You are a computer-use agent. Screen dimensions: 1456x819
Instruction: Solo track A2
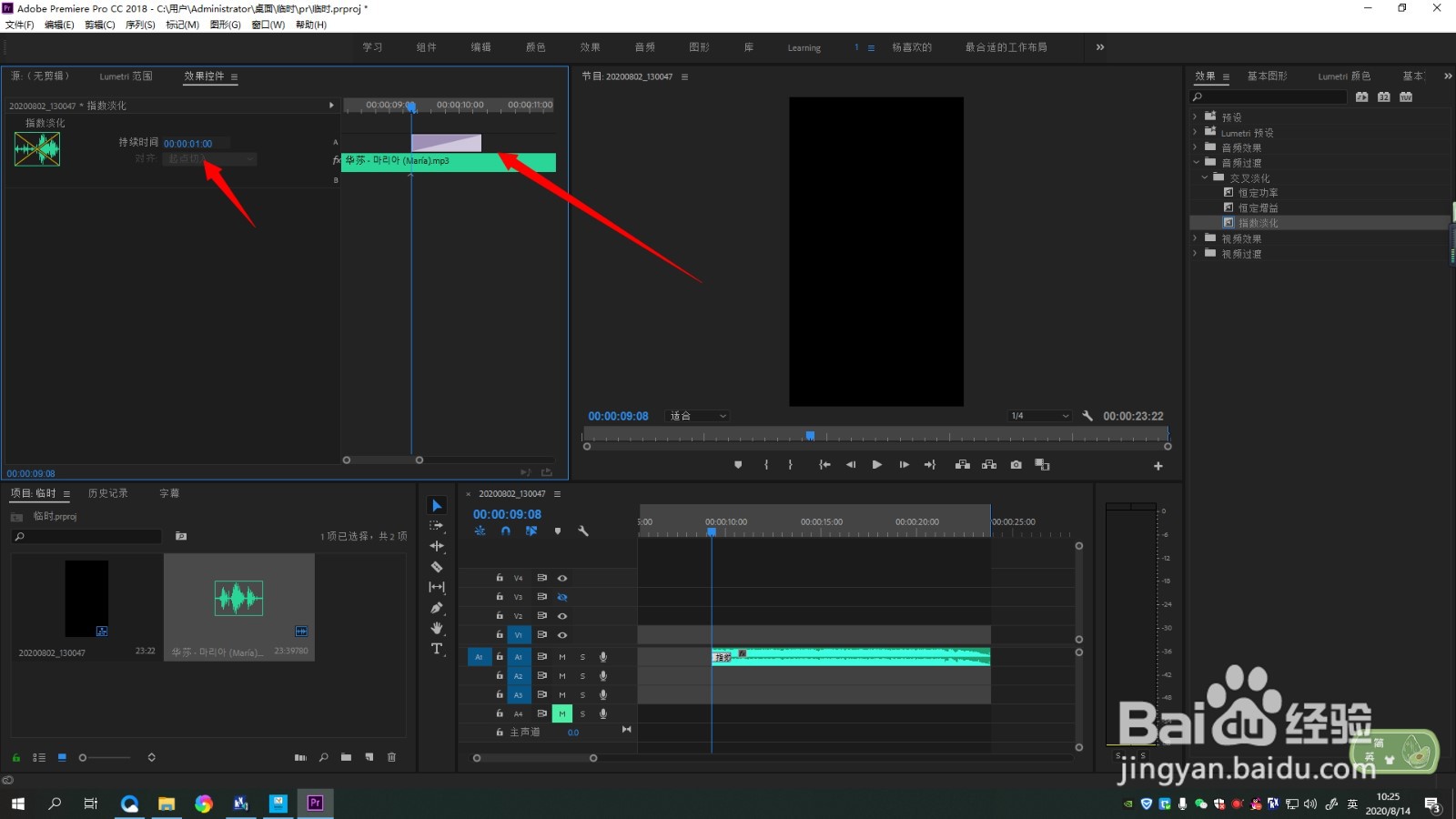pyautogui.click(x=583, y=676)
